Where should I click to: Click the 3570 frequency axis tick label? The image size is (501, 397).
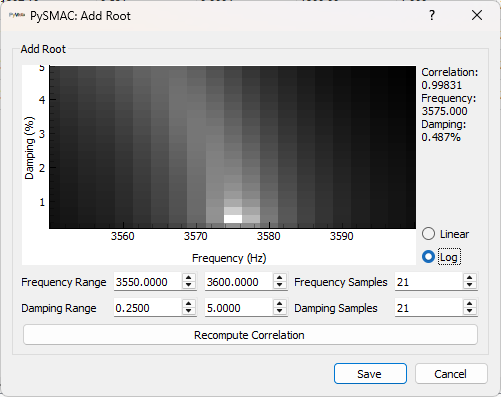[x=196, y=236]
